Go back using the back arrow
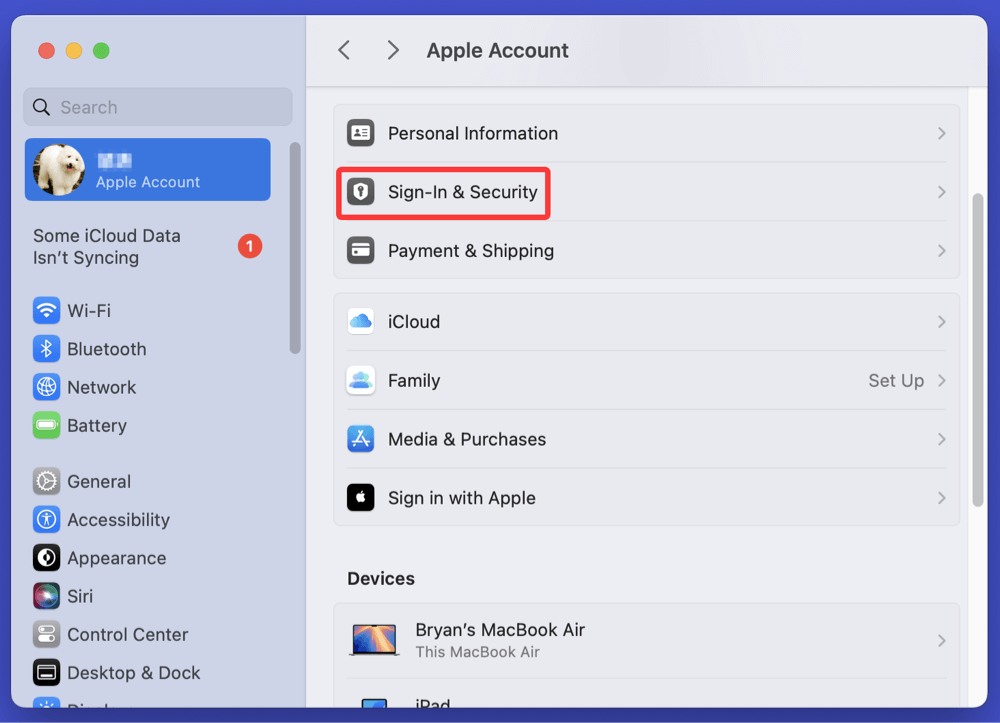 click(x=344, y=51)
